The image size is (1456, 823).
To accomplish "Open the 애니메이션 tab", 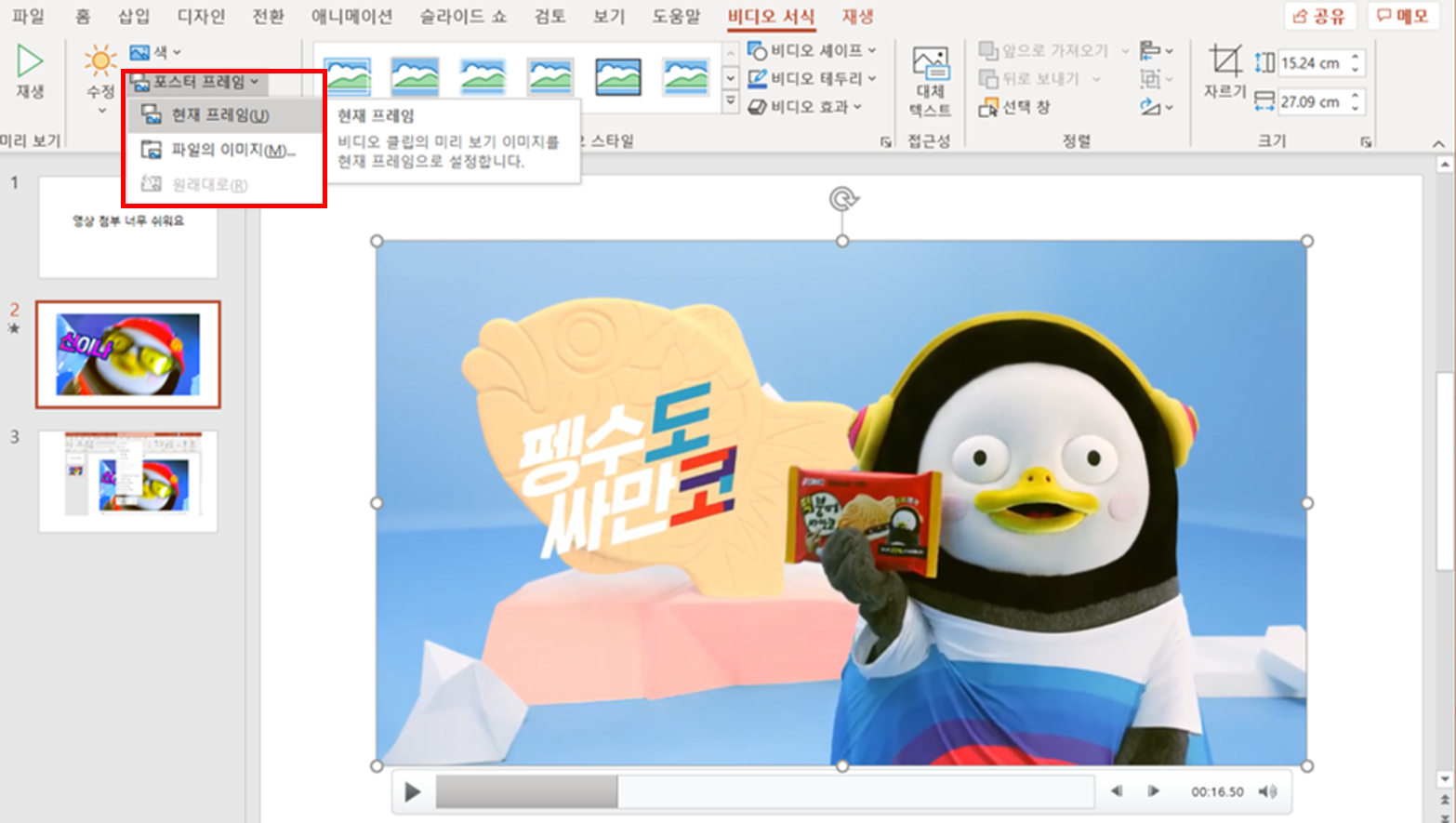I will point(351,16).
